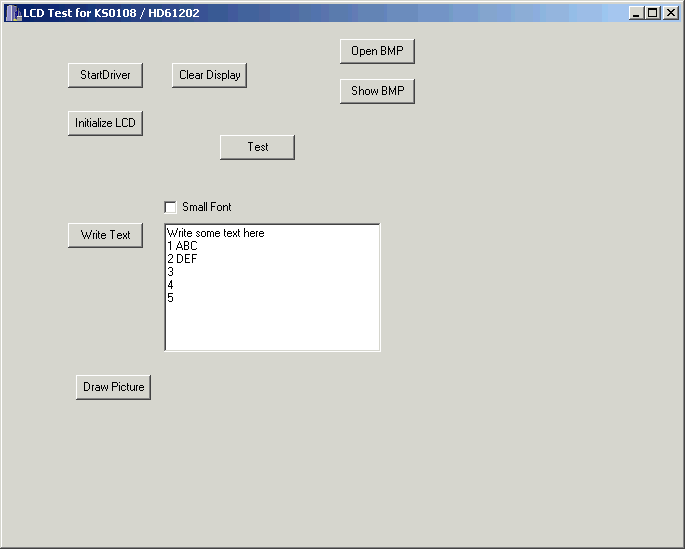685x549 pixels.
Task: Click the Draw Picture button
Action: 114,387
